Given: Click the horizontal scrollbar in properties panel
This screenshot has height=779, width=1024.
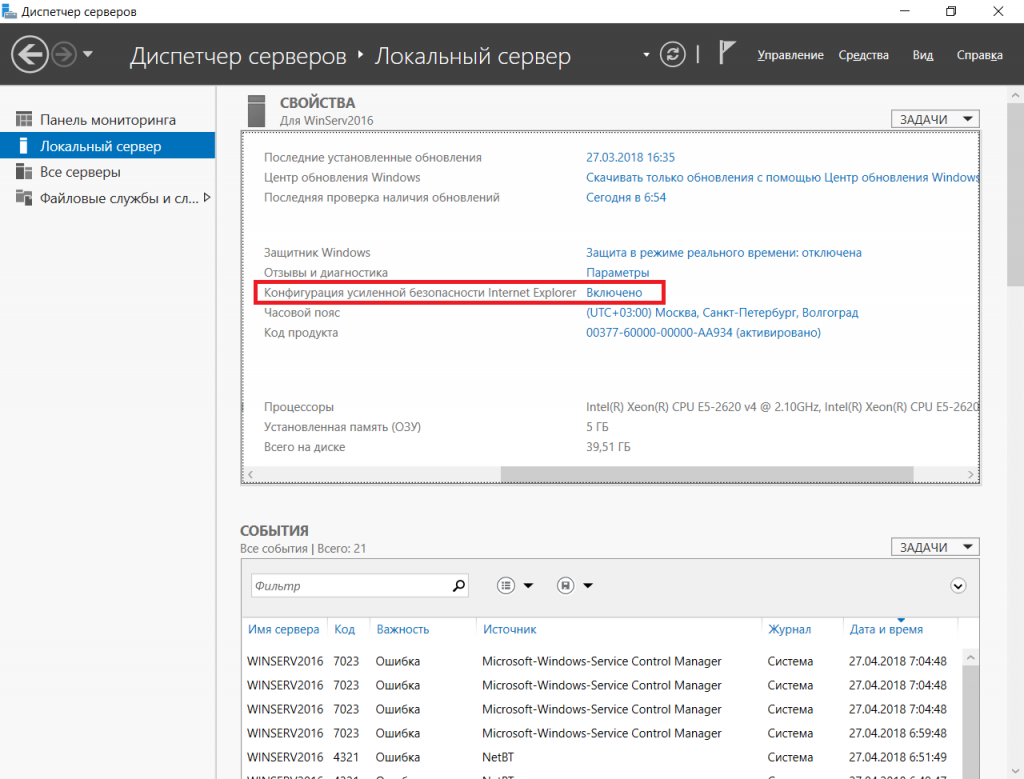Looking at the screenshot, I should pos(706,474).
